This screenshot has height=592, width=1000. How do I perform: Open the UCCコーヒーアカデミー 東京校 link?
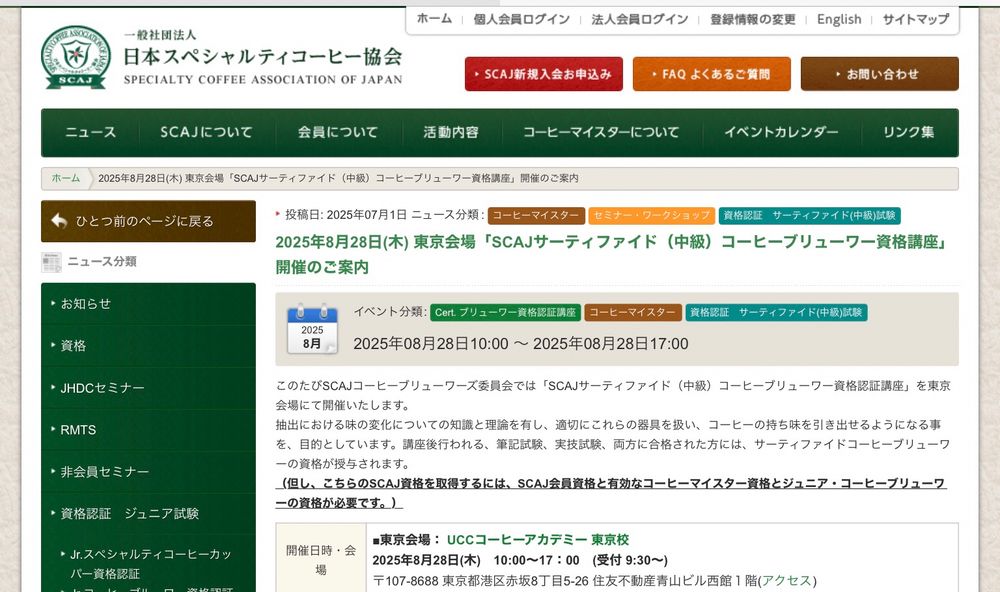pos(538,540)
